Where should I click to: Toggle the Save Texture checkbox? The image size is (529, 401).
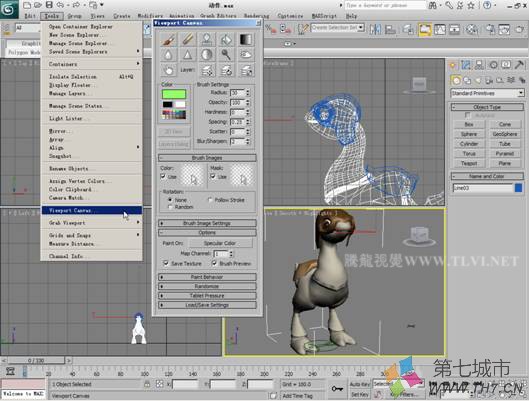coord(166,263)
